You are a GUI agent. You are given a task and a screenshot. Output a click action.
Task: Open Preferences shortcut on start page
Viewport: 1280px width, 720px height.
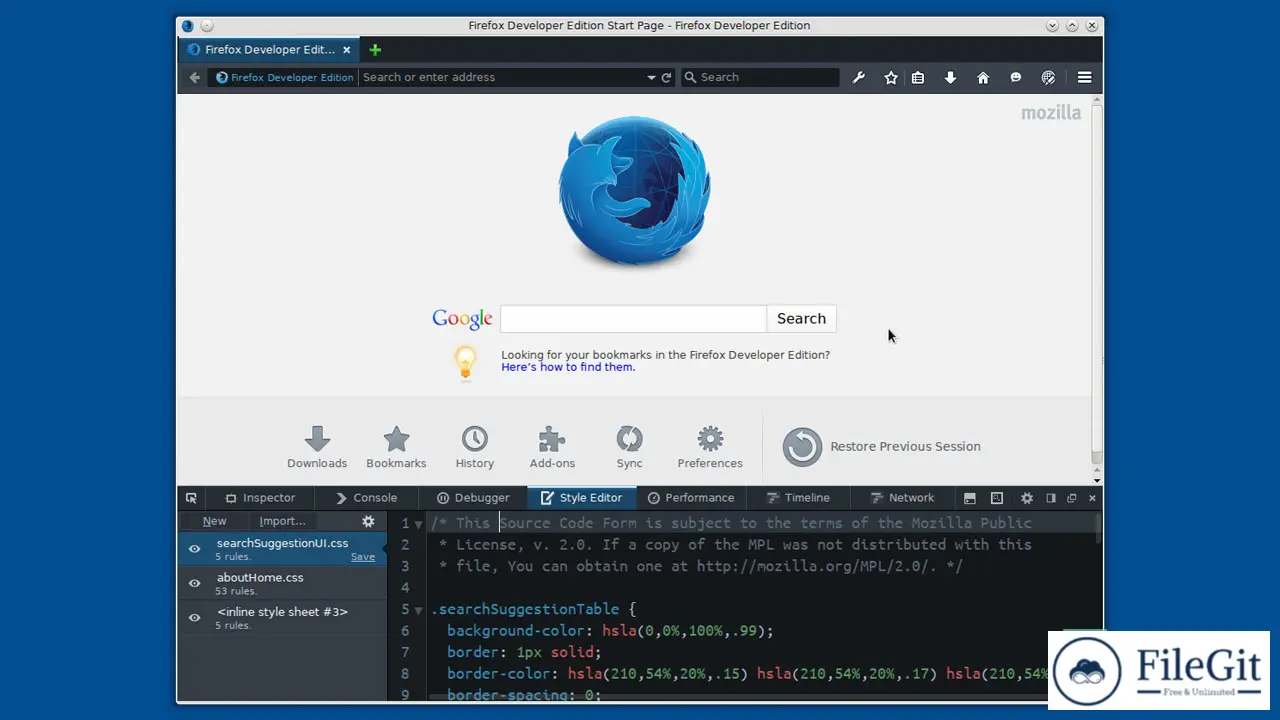pyautogui.click(x=710, y=447)
